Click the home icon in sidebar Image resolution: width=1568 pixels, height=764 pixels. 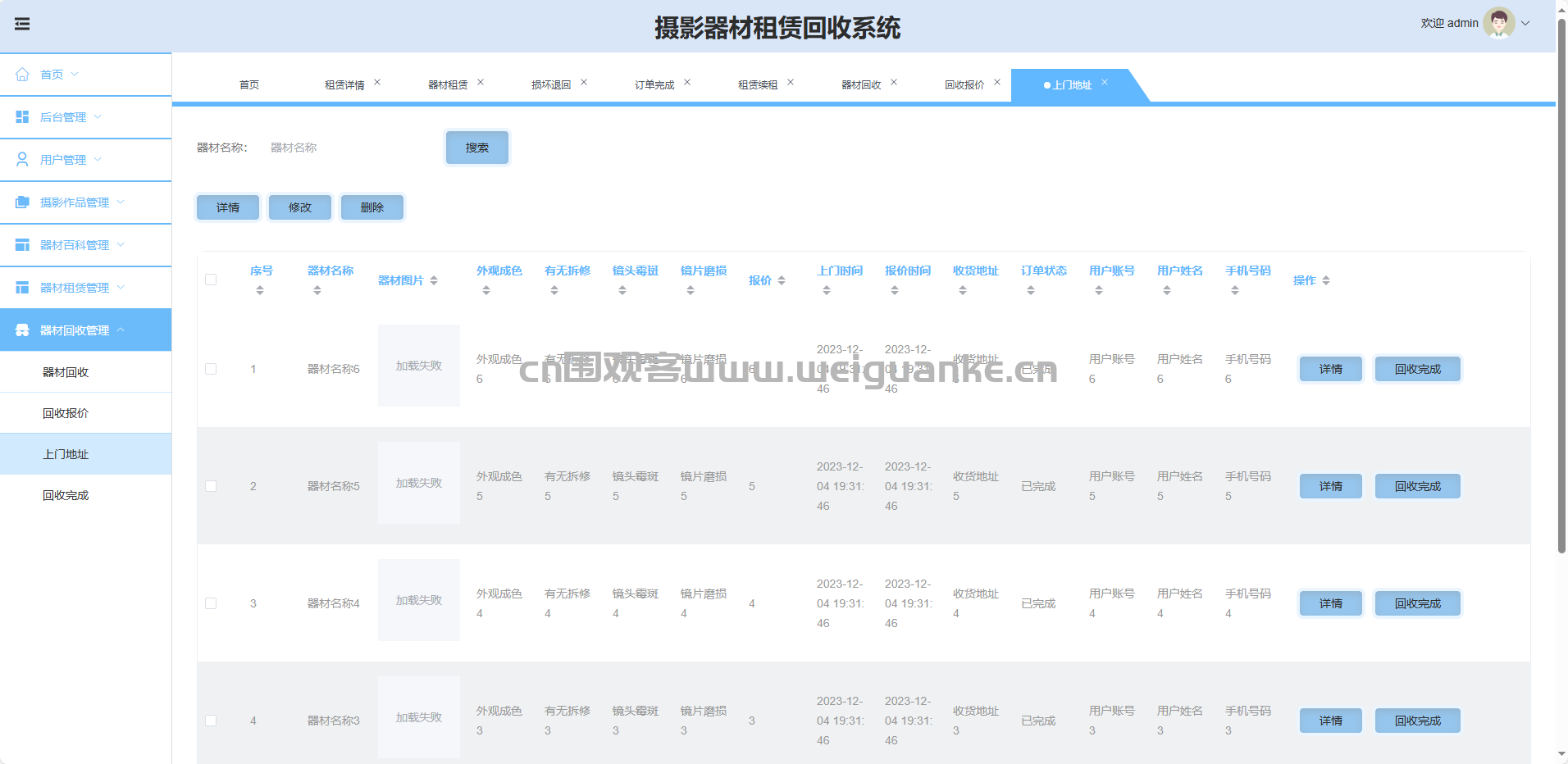click(22, 75)
